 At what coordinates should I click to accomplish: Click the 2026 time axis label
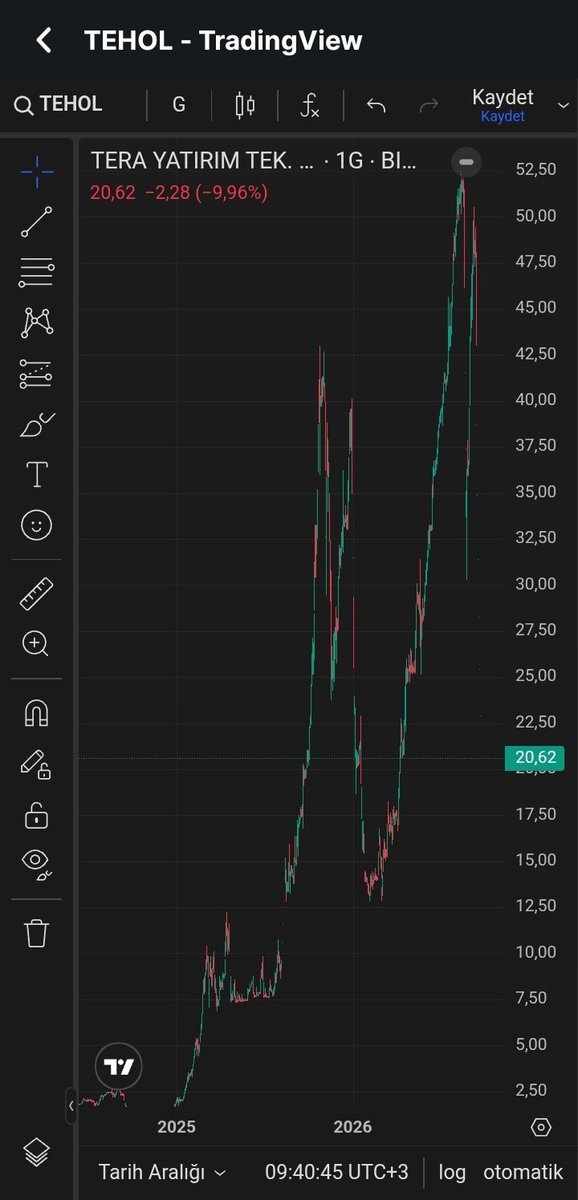pyautogui.click(x=352, y=1127)
